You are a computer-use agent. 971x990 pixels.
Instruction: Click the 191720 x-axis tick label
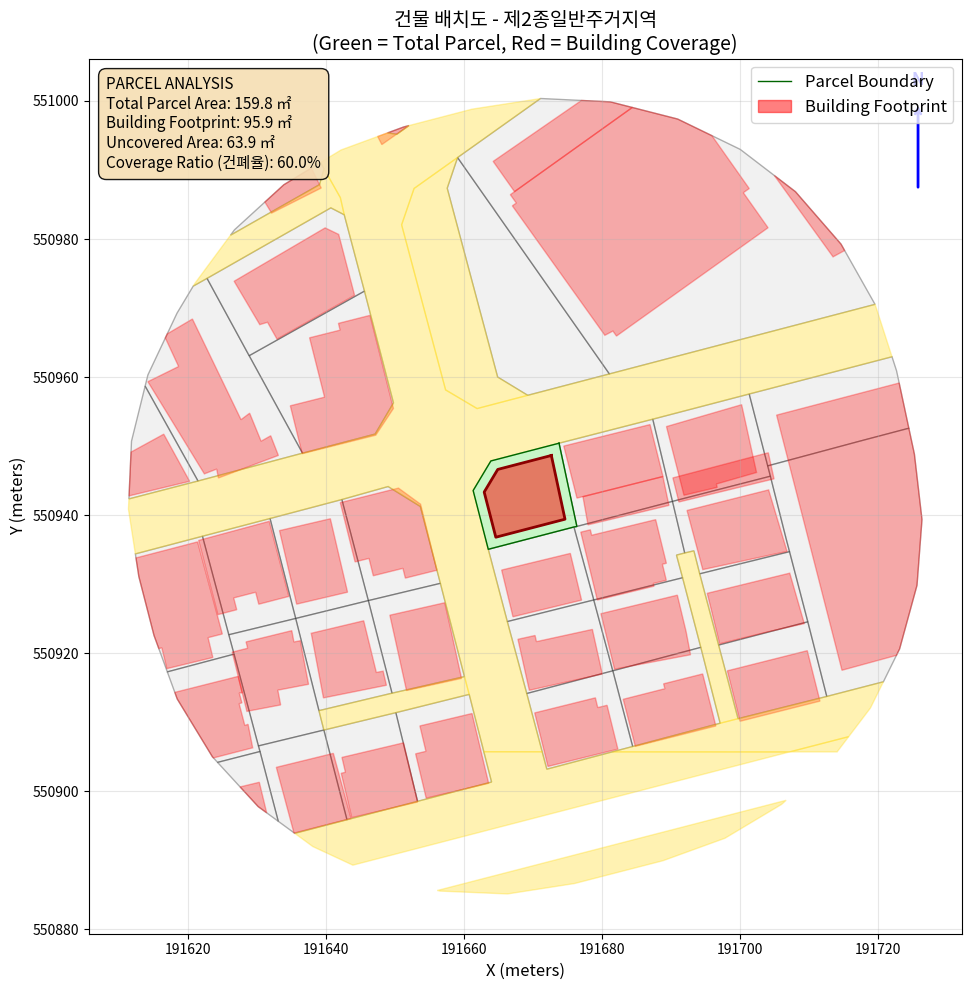click(878, 946)
